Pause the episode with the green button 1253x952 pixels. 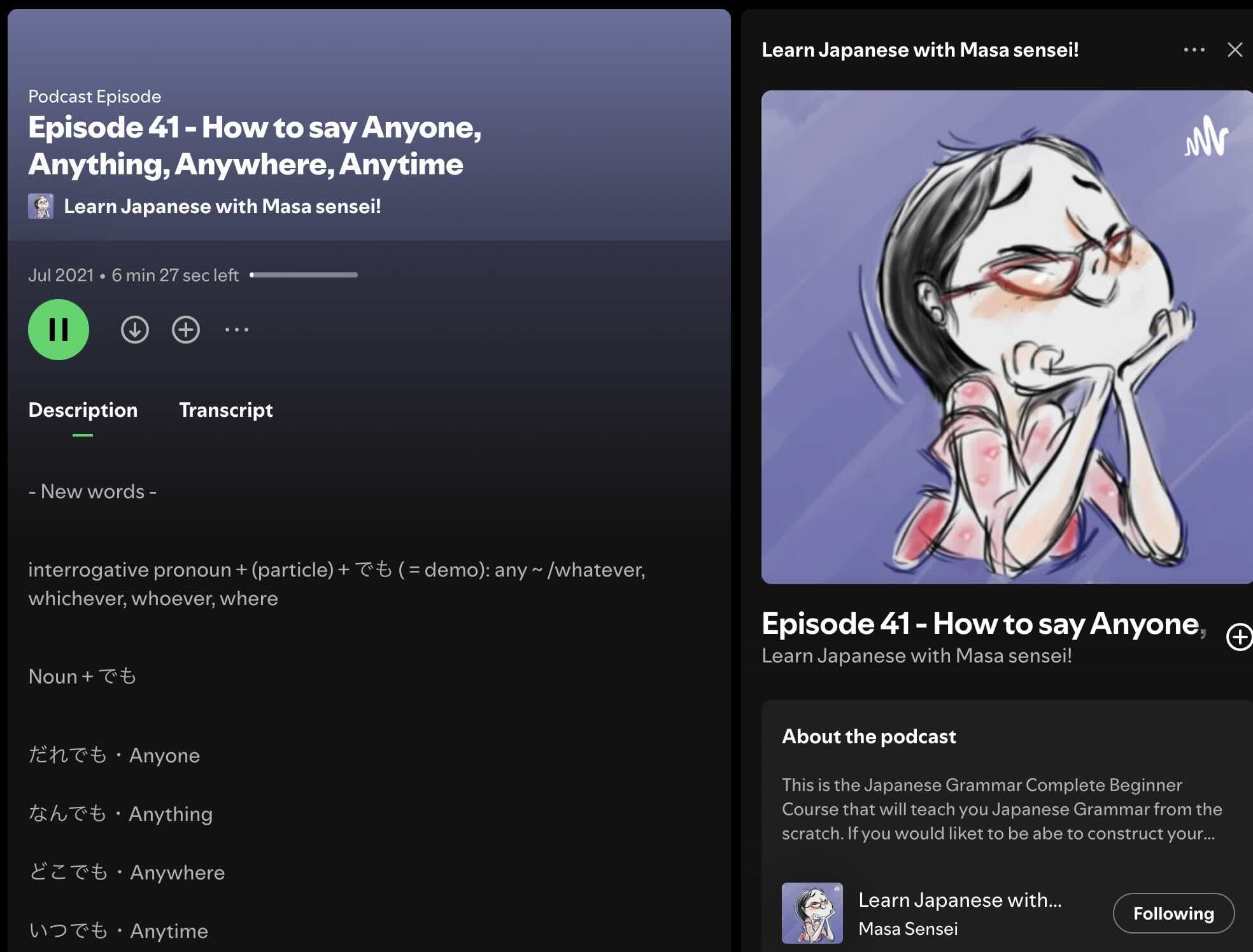(59, 330)
